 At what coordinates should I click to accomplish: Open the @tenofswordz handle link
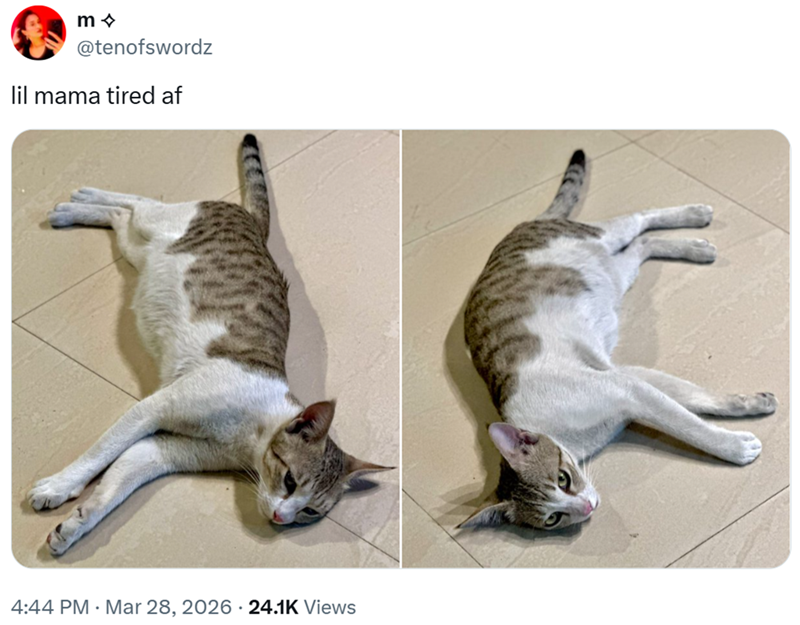tap(144, 47)
